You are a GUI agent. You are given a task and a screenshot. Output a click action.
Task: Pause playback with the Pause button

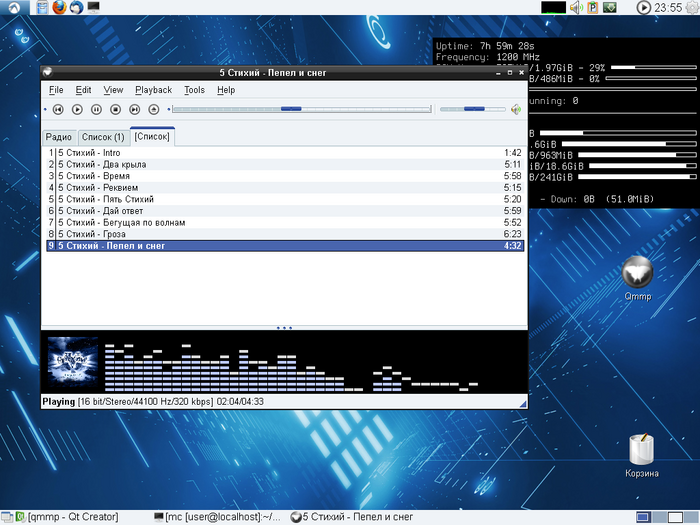click(96, 109)
